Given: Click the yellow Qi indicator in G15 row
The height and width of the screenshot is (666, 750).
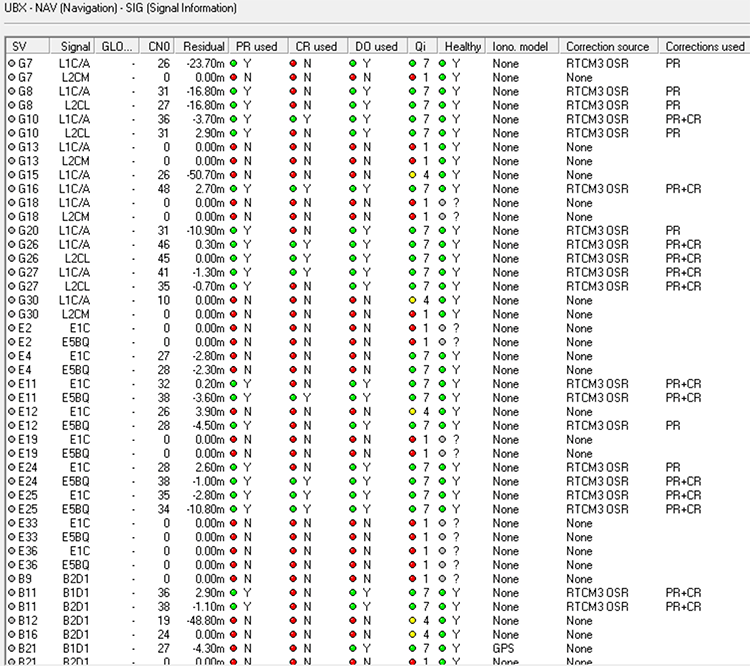Looking at the screenshot, I should [412, 175].
